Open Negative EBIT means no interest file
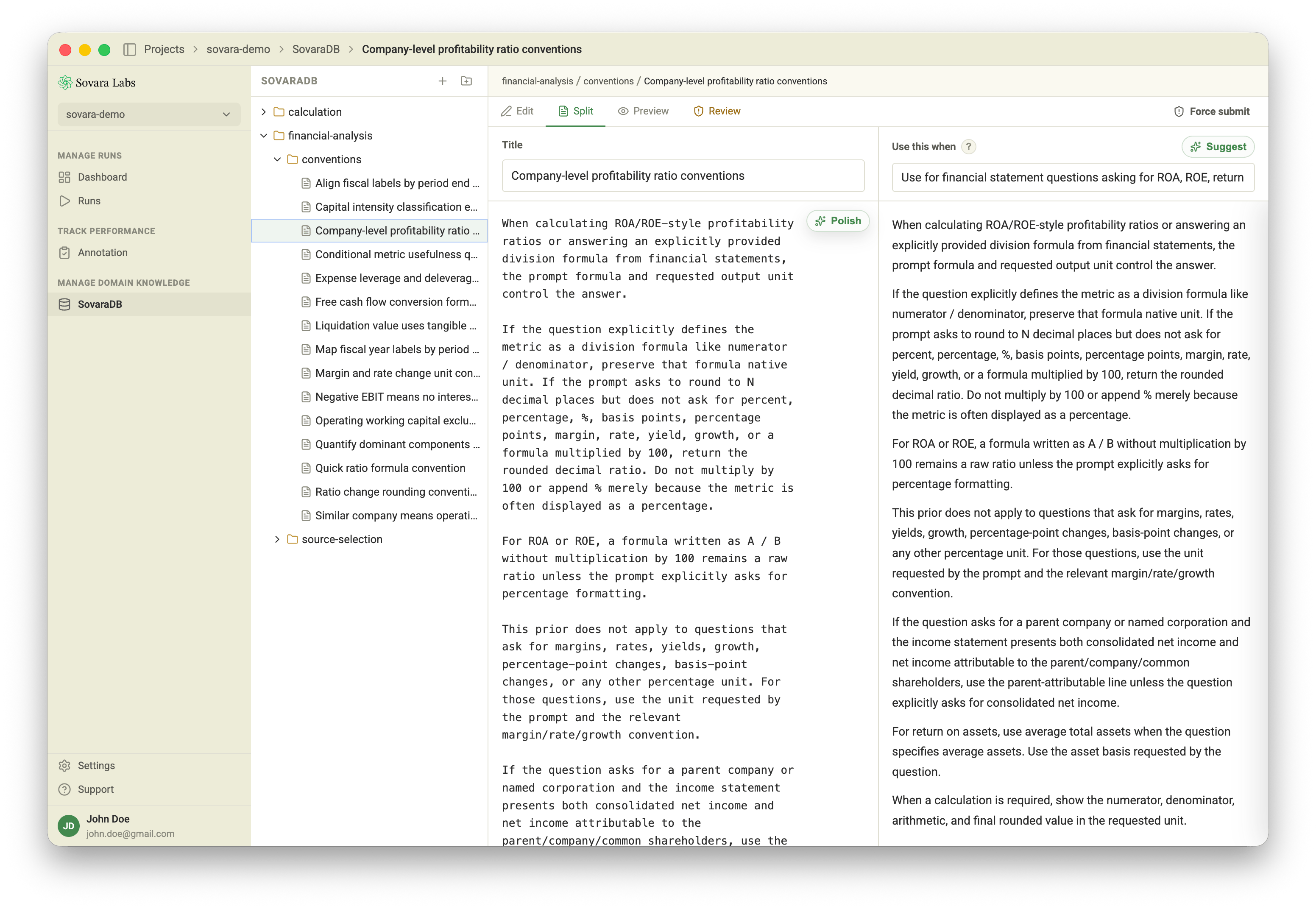 pyautogui.click(x=369, y=397)
